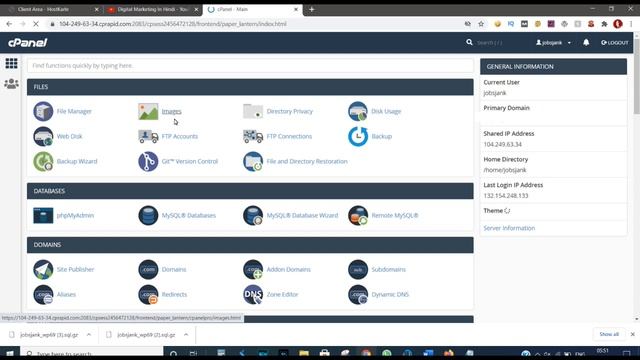Click the Zone Editor text link
Viewport: 640px width, 360px height.
pos(282,294)
